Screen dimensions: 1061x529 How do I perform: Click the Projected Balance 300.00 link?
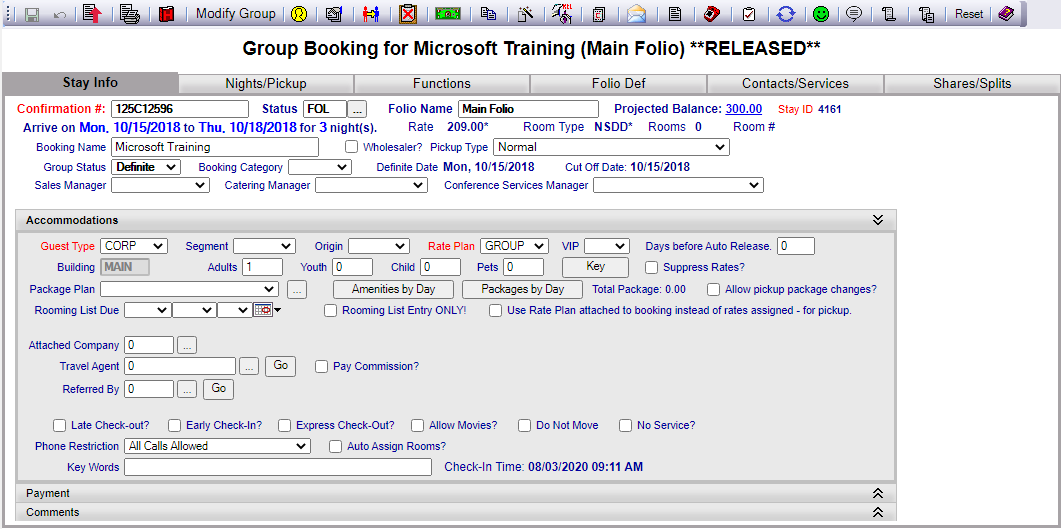coord(743,109)
